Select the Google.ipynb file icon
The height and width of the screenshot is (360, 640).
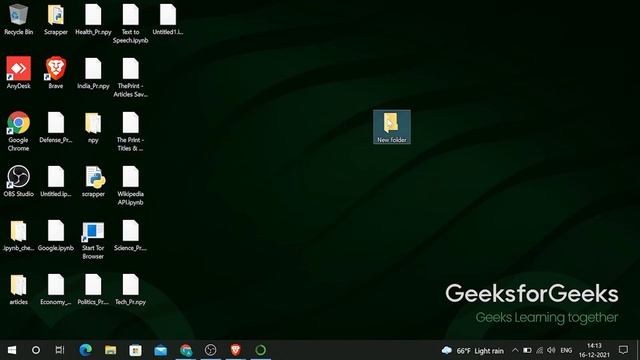click(x=56, y=235)
